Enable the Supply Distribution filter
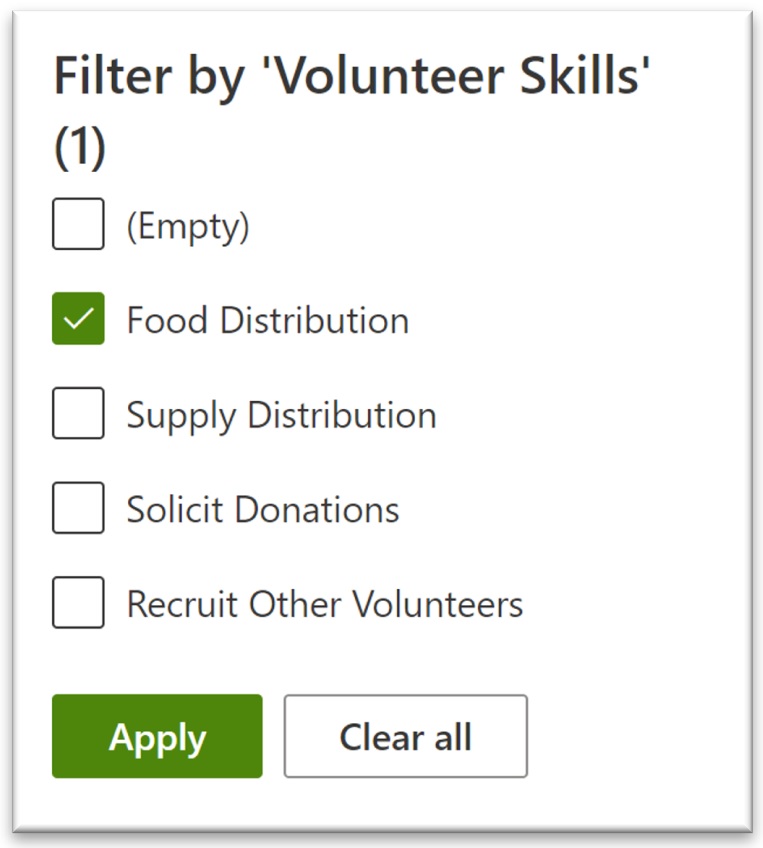Viewport: 763px width, 848px height. 77,414
